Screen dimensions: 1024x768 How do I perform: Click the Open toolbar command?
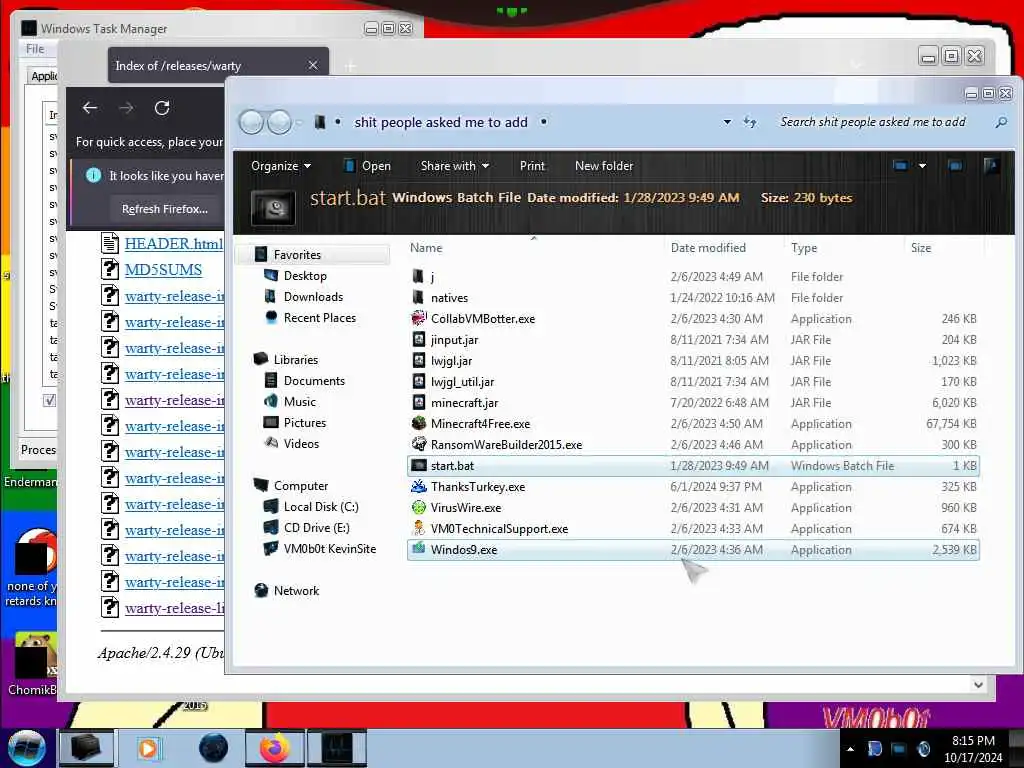(368, 166)
